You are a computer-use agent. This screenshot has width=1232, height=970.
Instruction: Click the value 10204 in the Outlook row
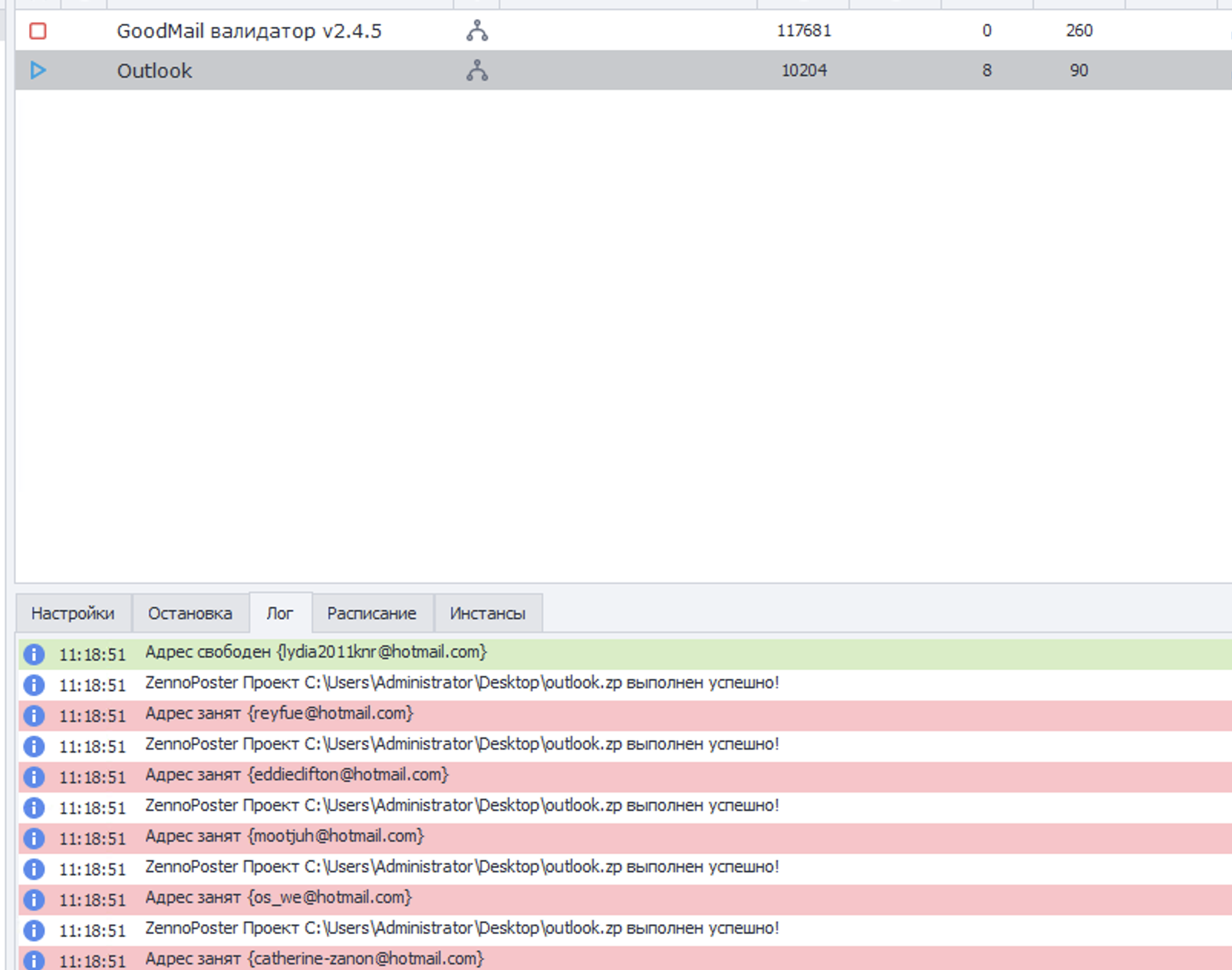[x=804, y=71]
